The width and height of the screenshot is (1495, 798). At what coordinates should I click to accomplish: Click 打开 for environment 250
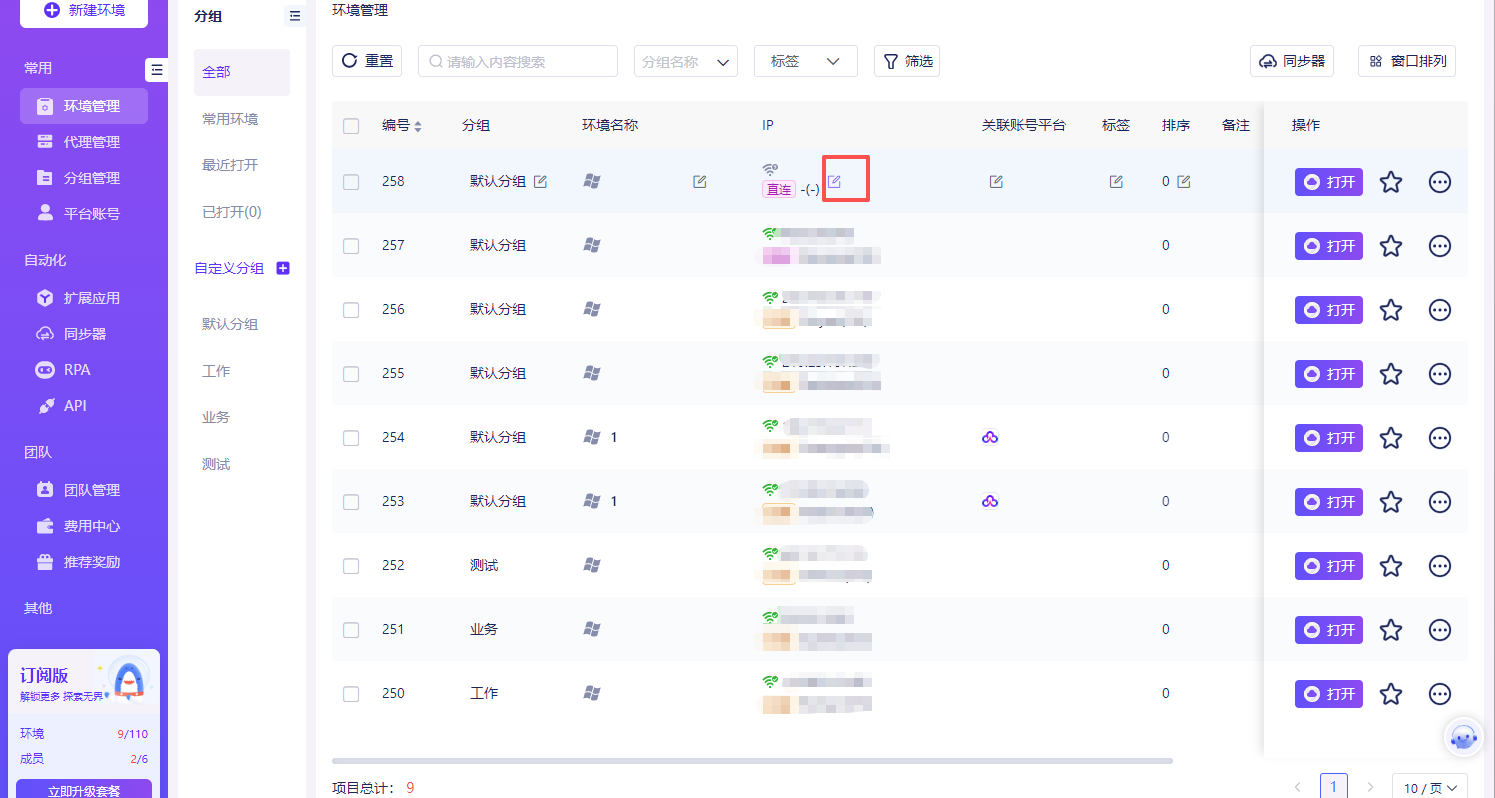tap(1329, 694)
